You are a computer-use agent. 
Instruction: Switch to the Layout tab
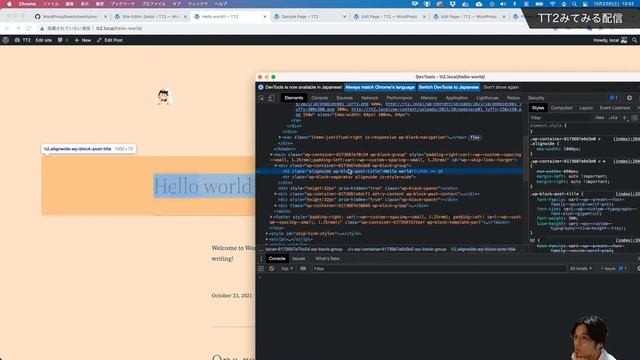click(x=586, y=108)
